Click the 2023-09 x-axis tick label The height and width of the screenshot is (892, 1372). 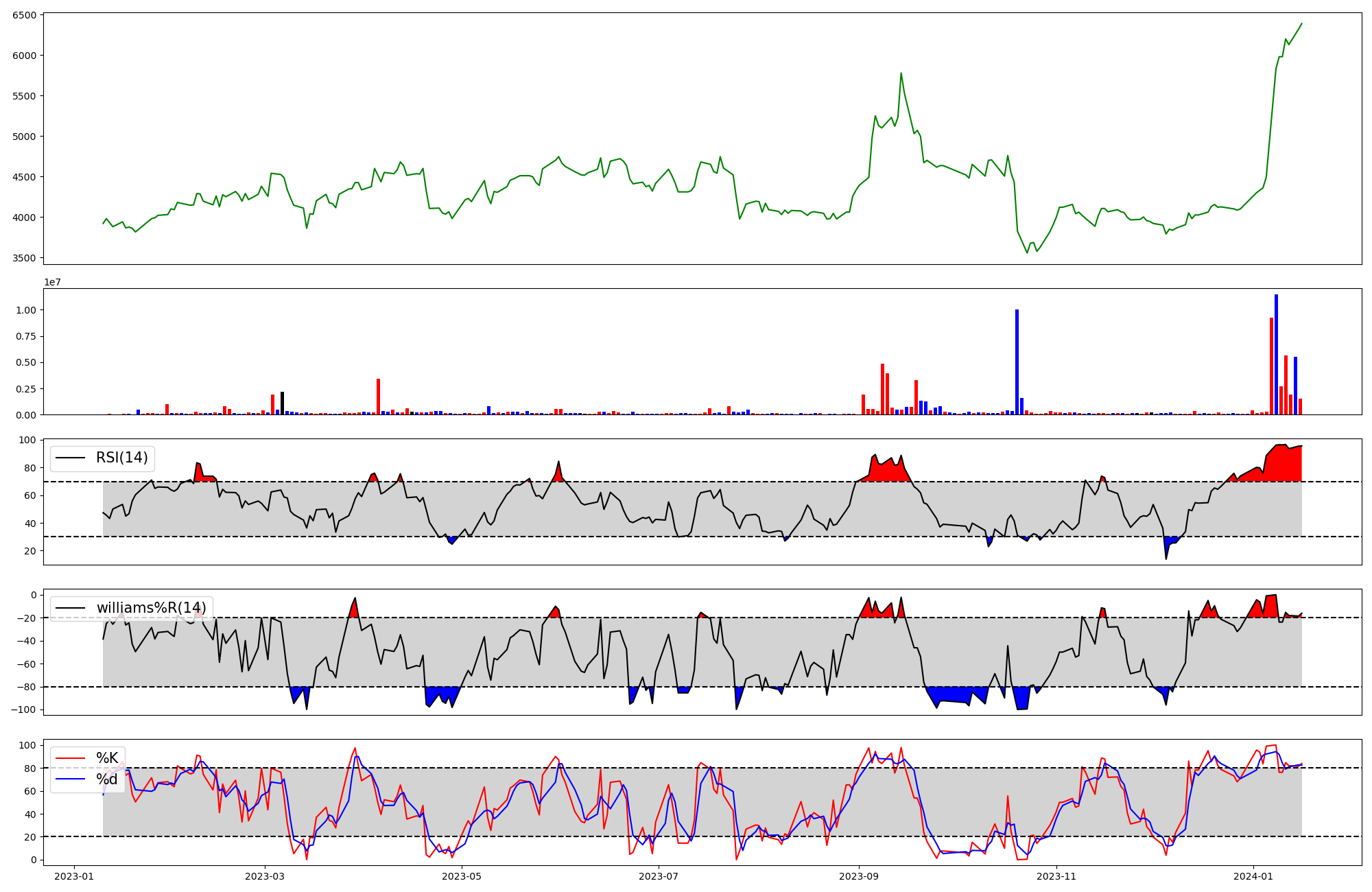pyautogui.click(x=859, y=876)
